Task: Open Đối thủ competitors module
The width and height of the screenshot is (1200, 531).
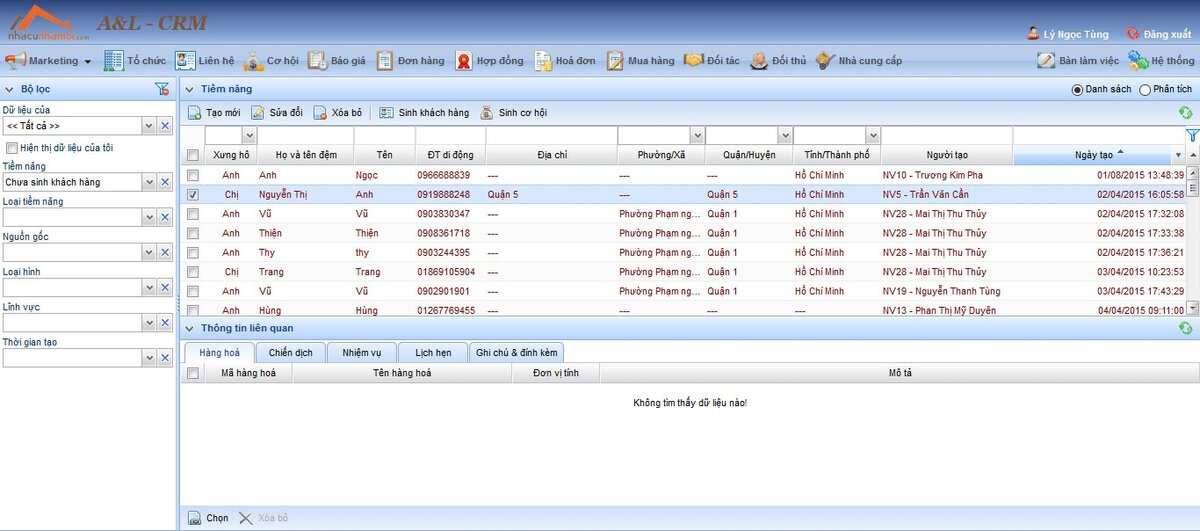Action: pos(778,61)
